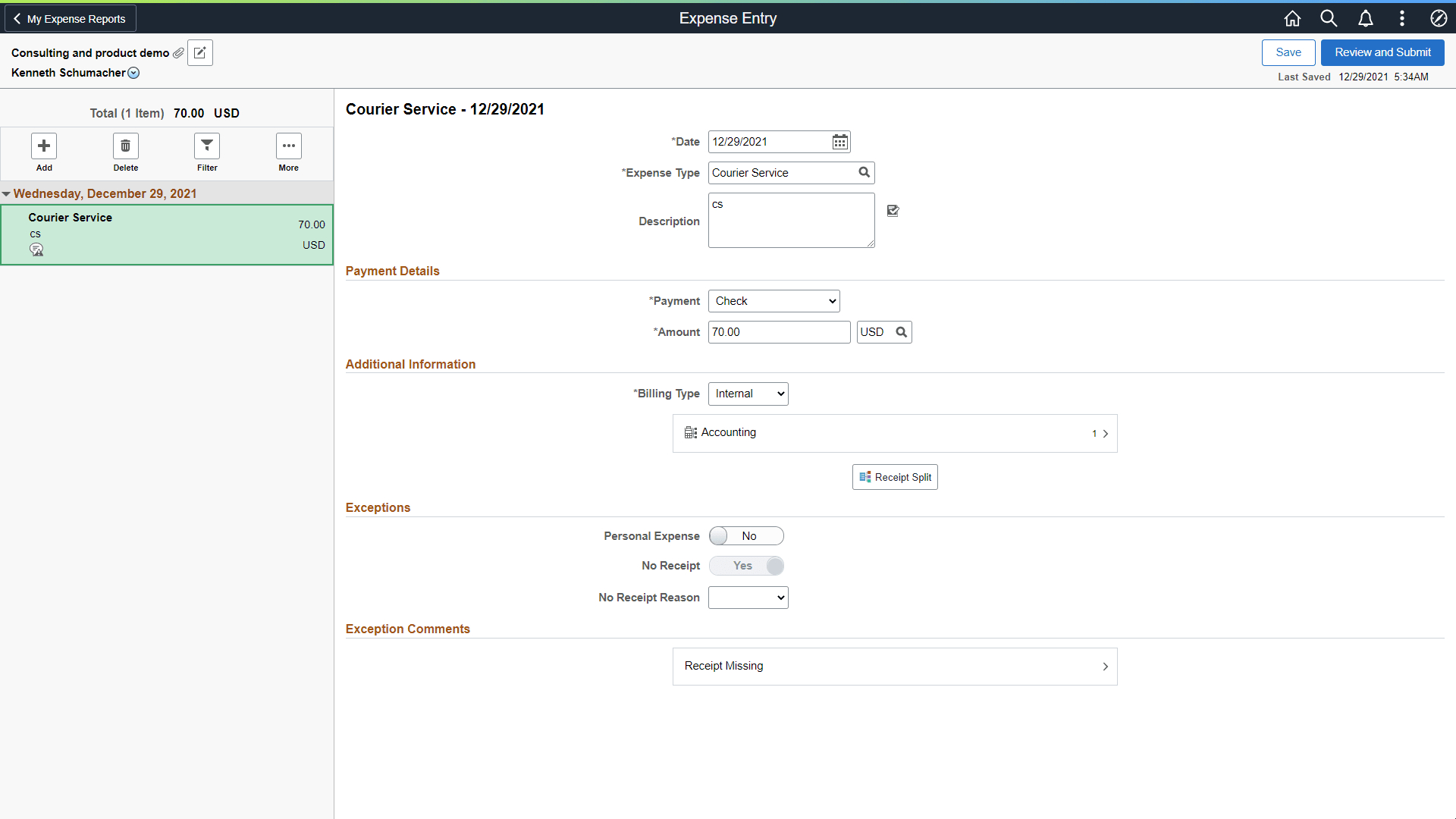Toggle No Receipt away from Yes
Image resolution: width=1456 pixels, height=819 pixels.
point(746,566)
